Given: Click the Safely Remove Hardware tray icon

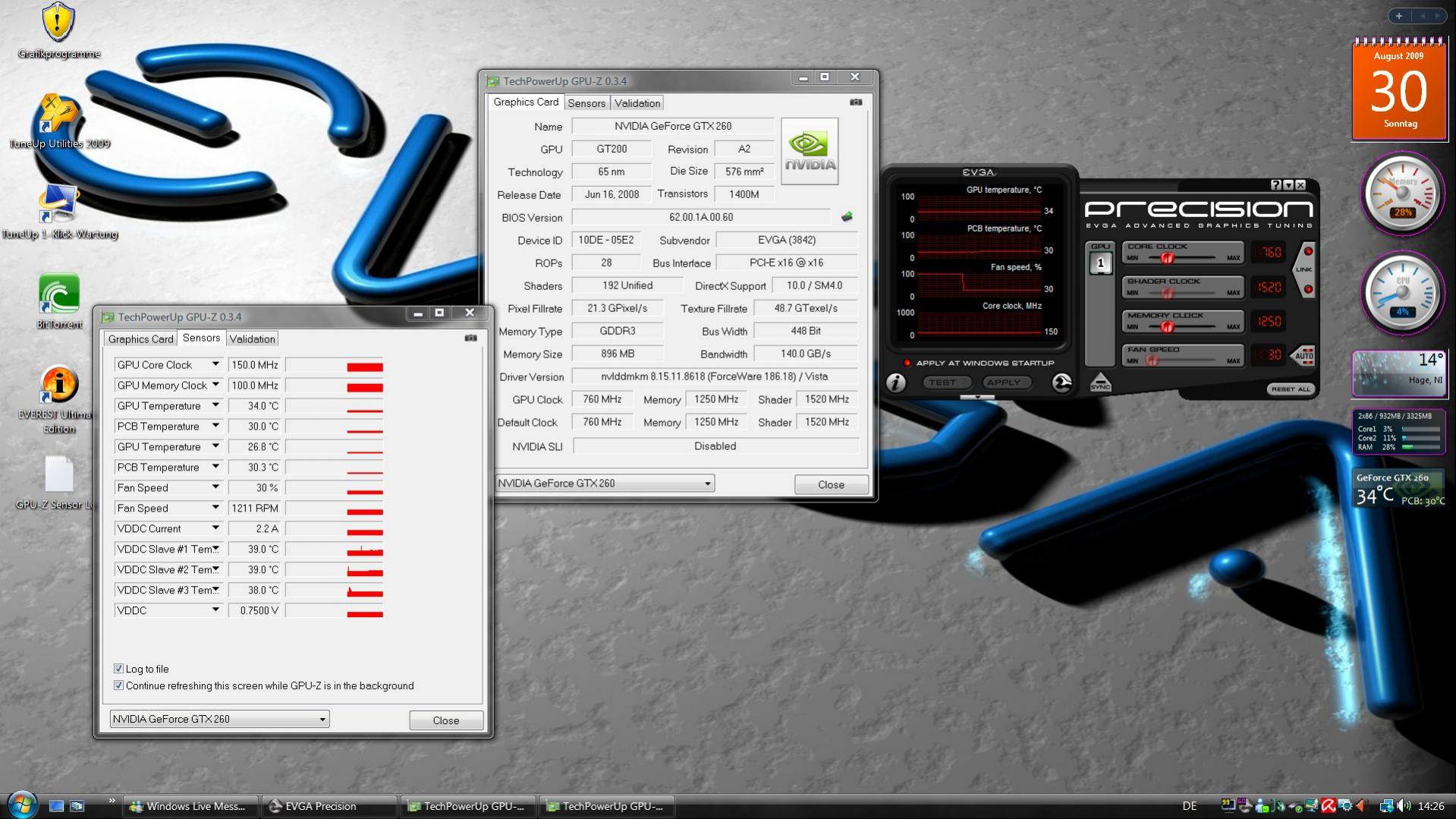Looking at the screenshot, I should 1296,806.
